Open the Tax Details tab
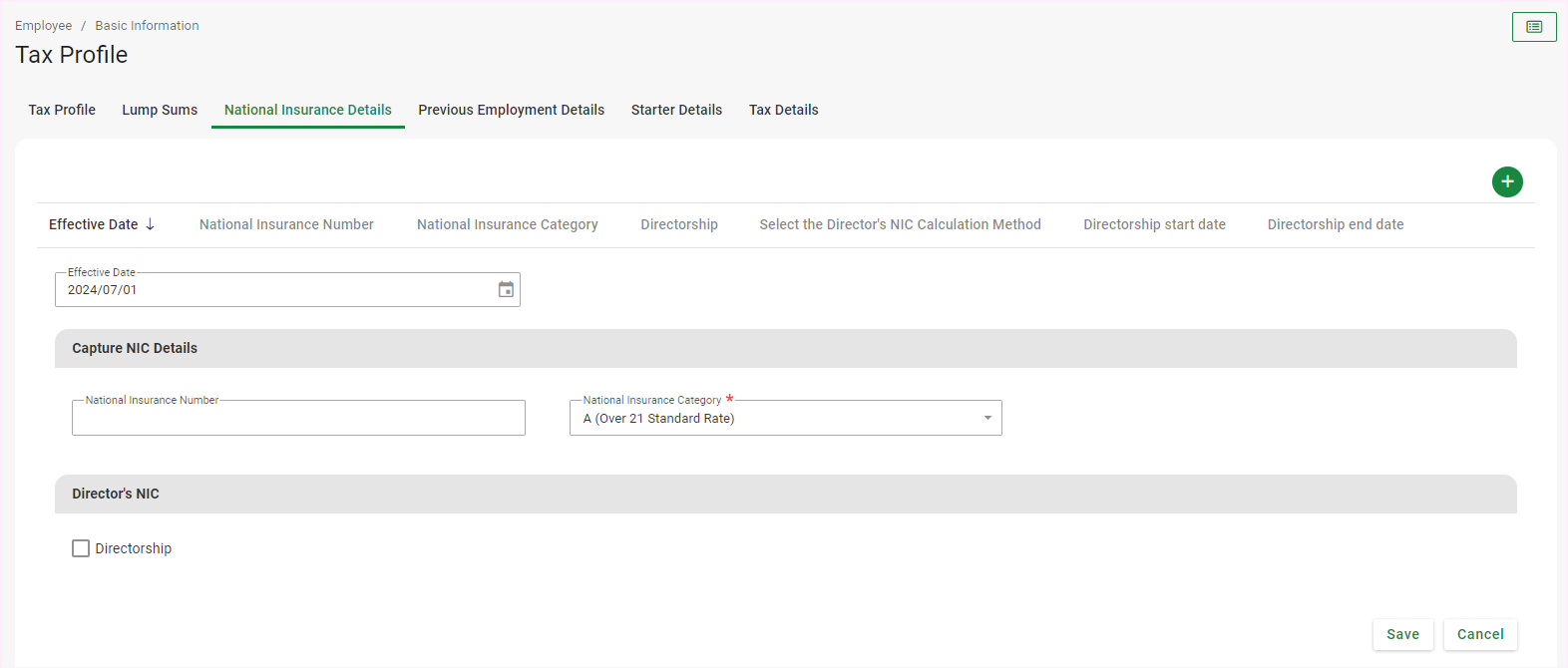 point(783,110)
